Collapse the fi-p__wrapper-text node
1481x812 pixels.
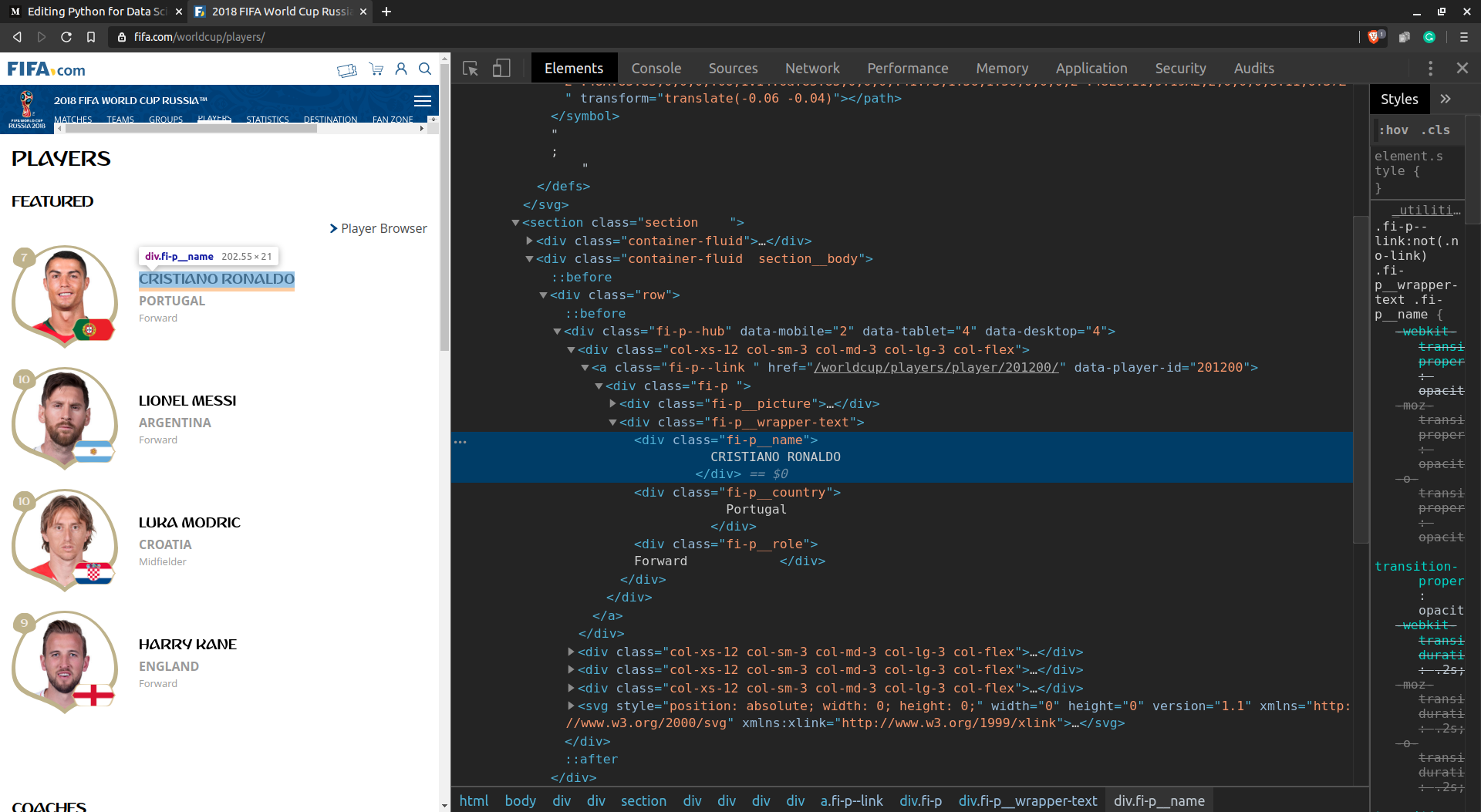click(612, 423)
